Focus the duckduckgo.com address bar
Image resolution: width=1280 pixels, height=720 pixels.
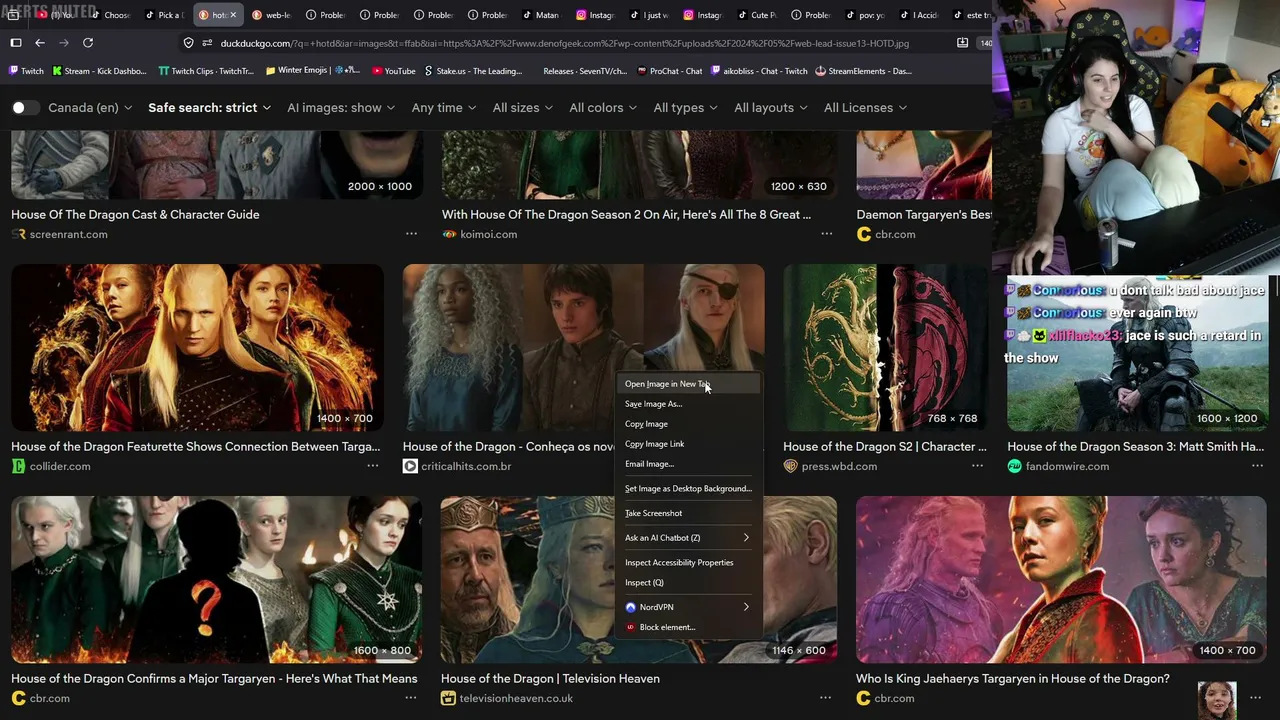[x=564, y=43]
